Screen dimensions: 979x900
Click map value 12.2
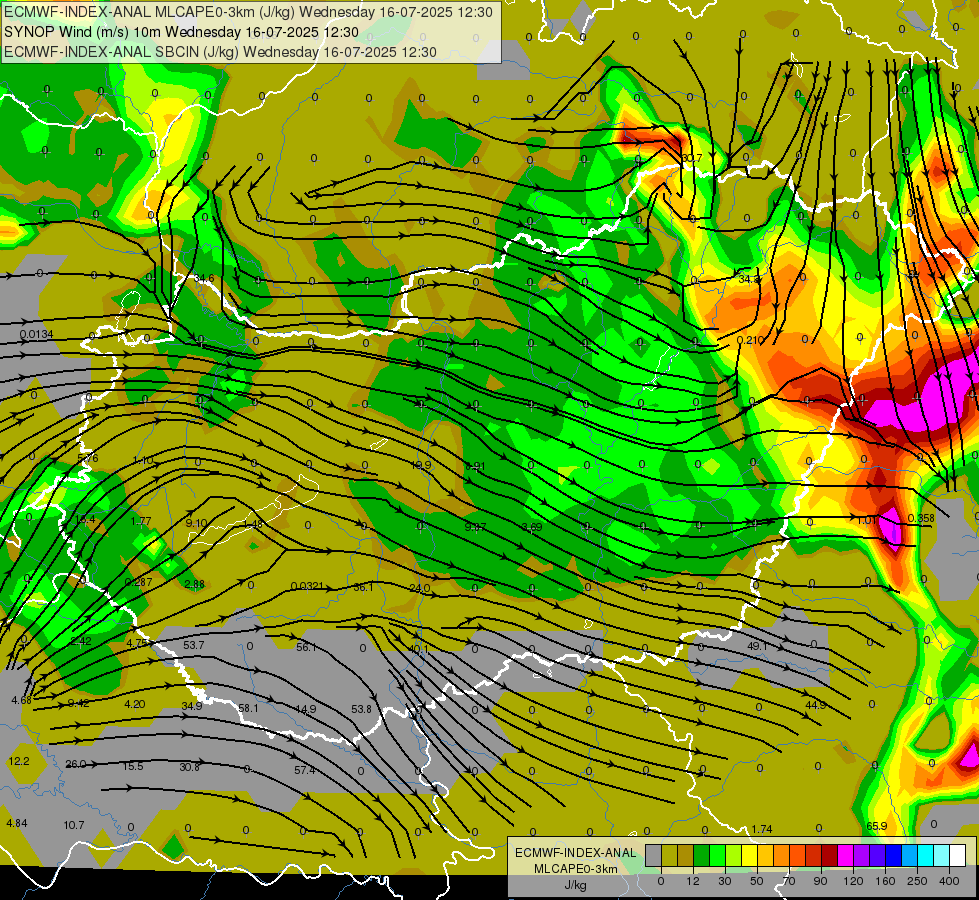pos(19,761)
